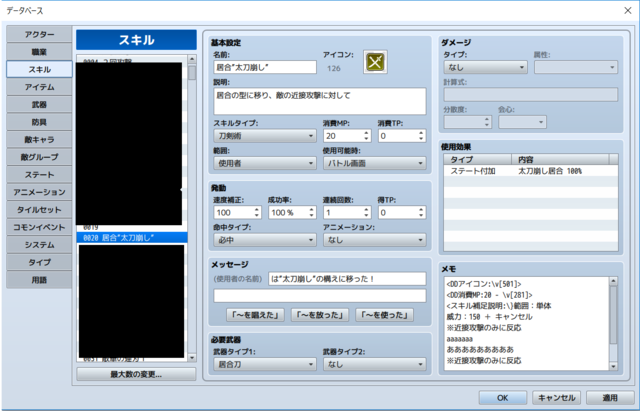This screenshot has height=411, width=640.
Task: Select the ステート付加 effect row
Action: [531, 171]
